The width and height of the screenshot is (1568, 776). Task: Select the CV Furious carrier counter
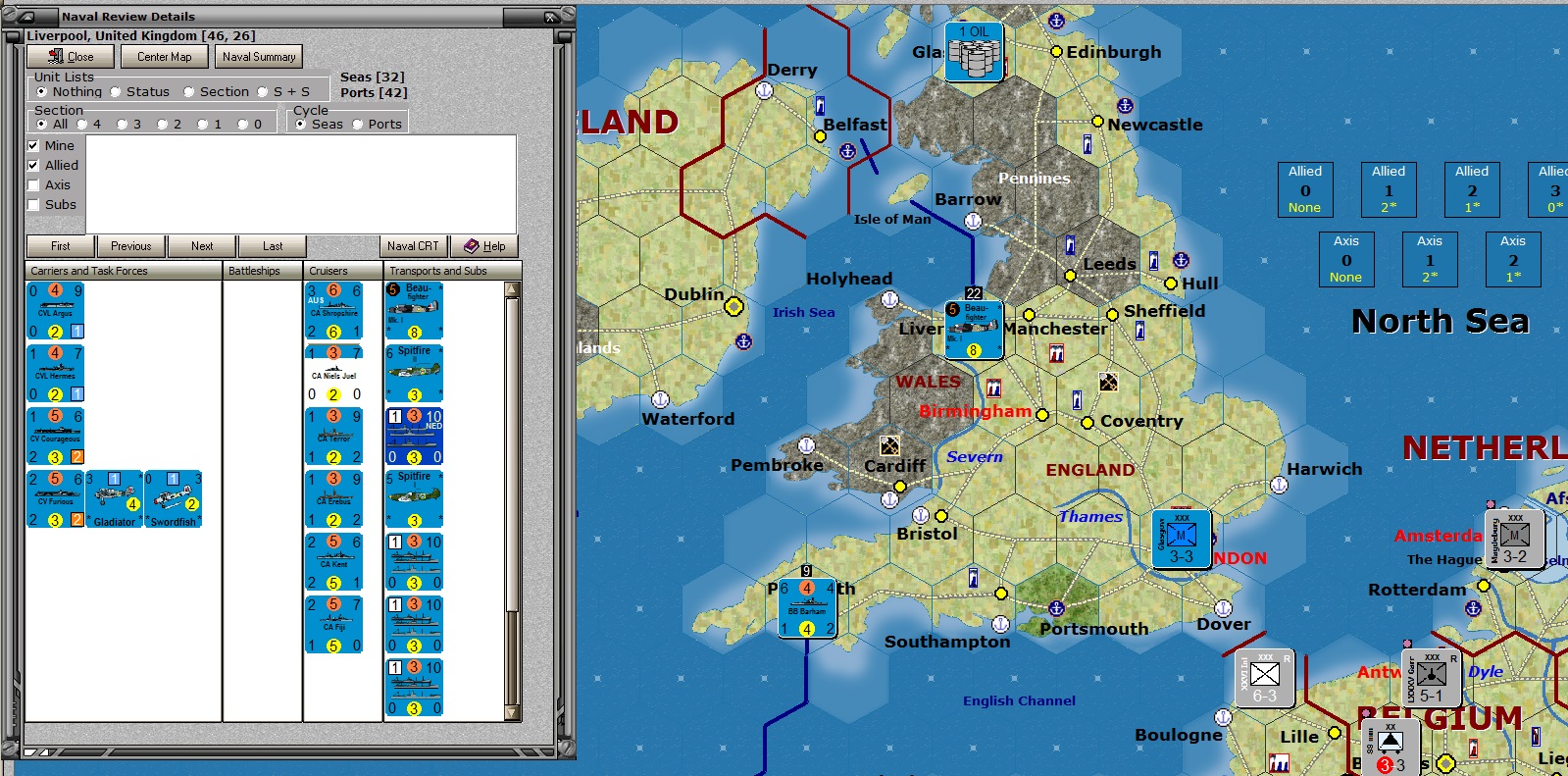pos(56,499)
